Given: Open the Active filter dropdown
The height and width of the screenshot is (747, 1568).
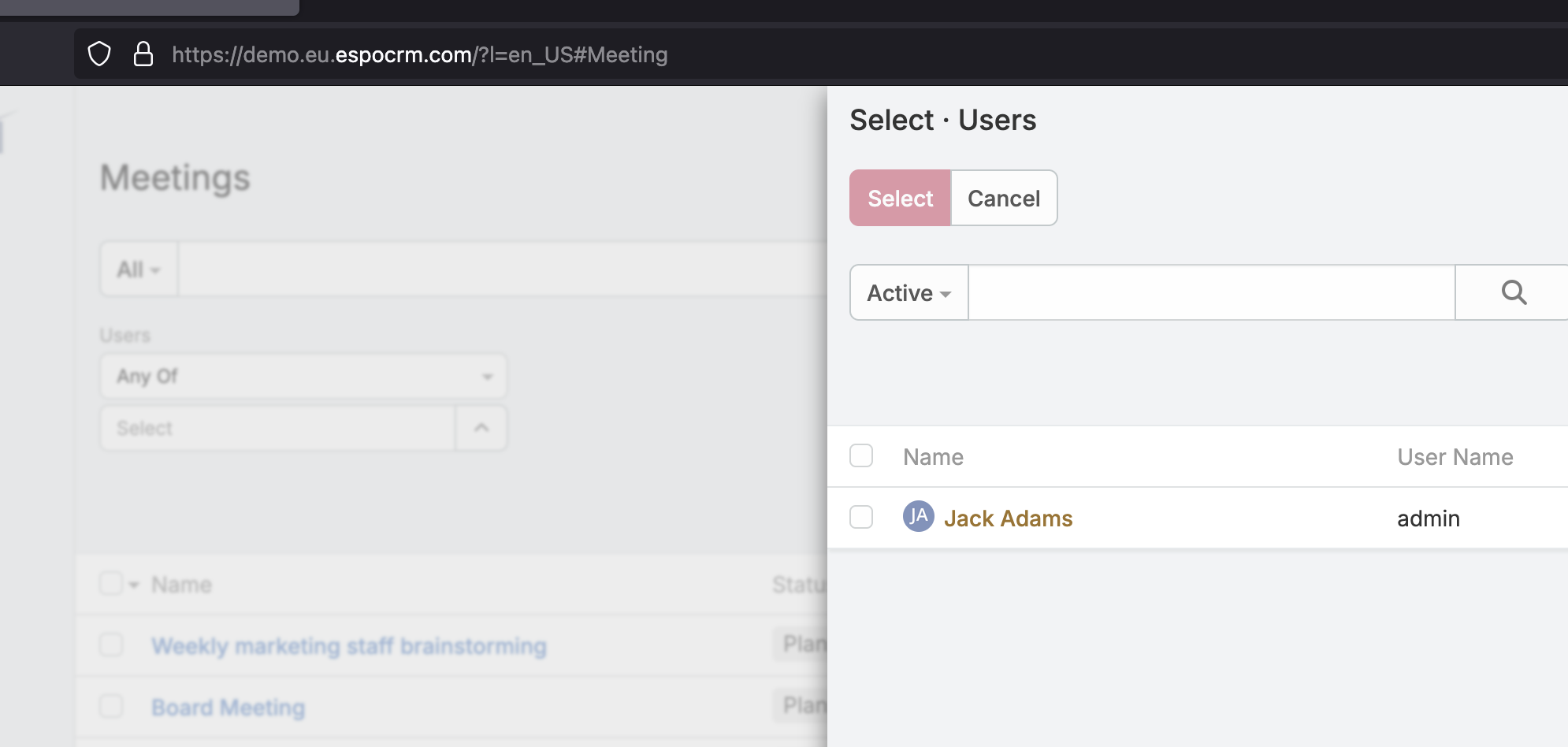Looking at the screenshot, I should (x=908, y=293).
